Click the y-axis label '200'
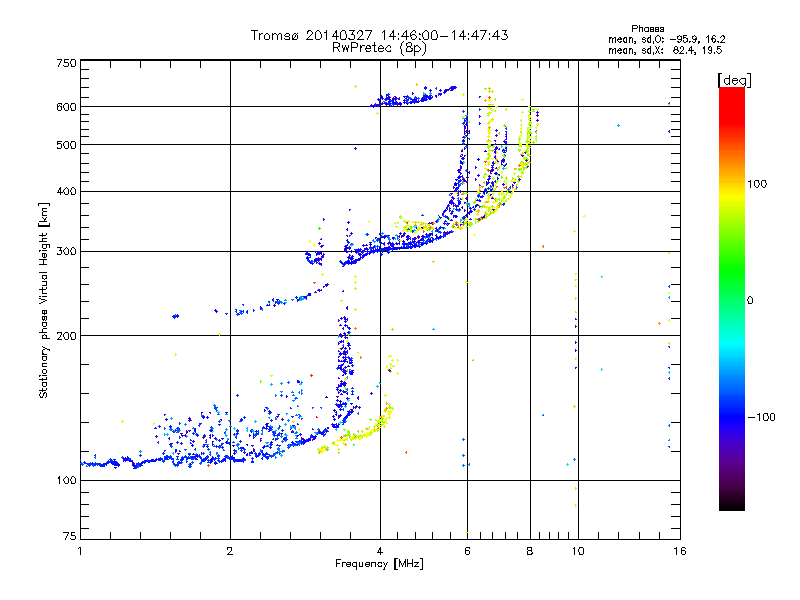This screenshot has height=600, width=800. (66, 336)
